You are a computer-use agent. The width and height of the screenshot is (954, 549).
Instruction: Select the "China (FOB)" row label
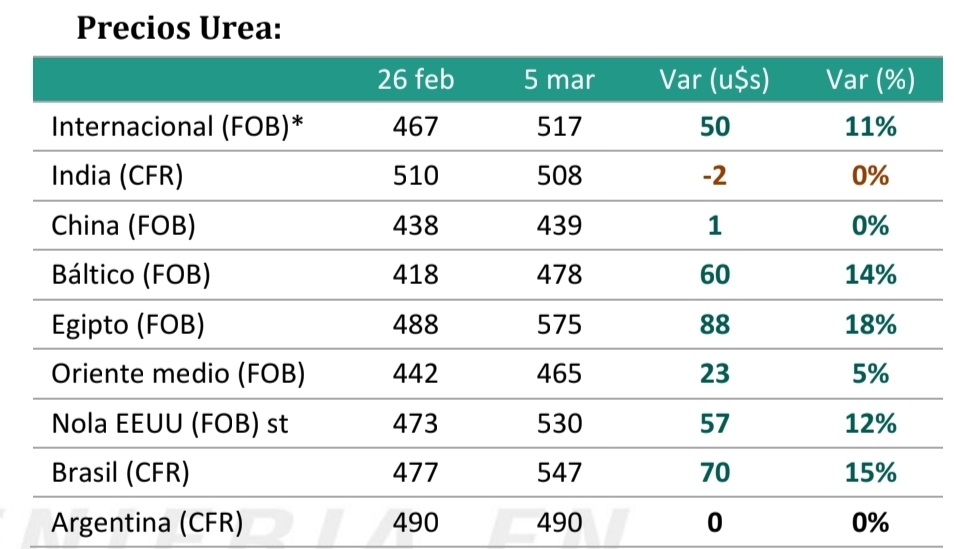123,225
